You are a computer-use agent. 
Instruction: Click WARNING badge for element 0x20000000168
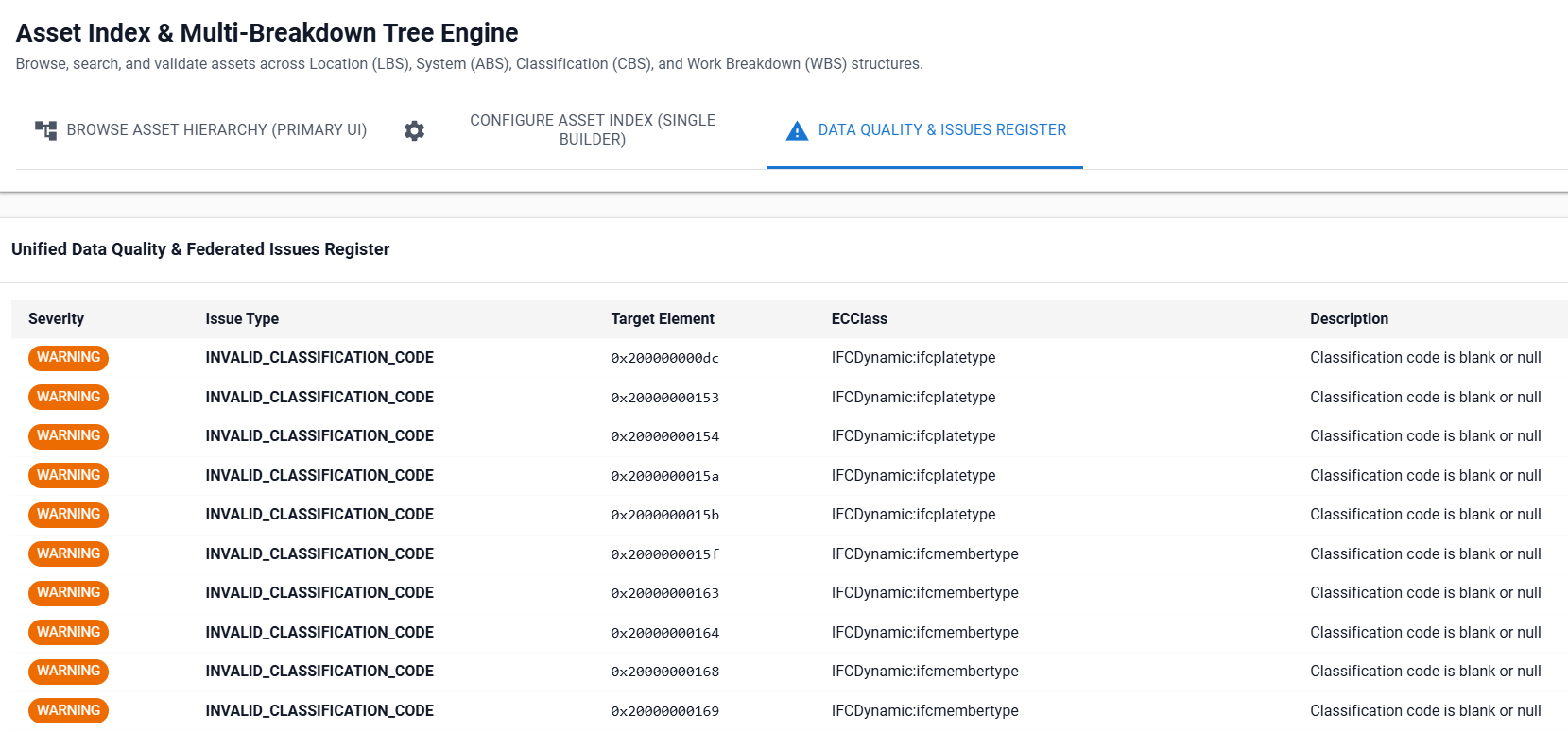tap(68, 672)
